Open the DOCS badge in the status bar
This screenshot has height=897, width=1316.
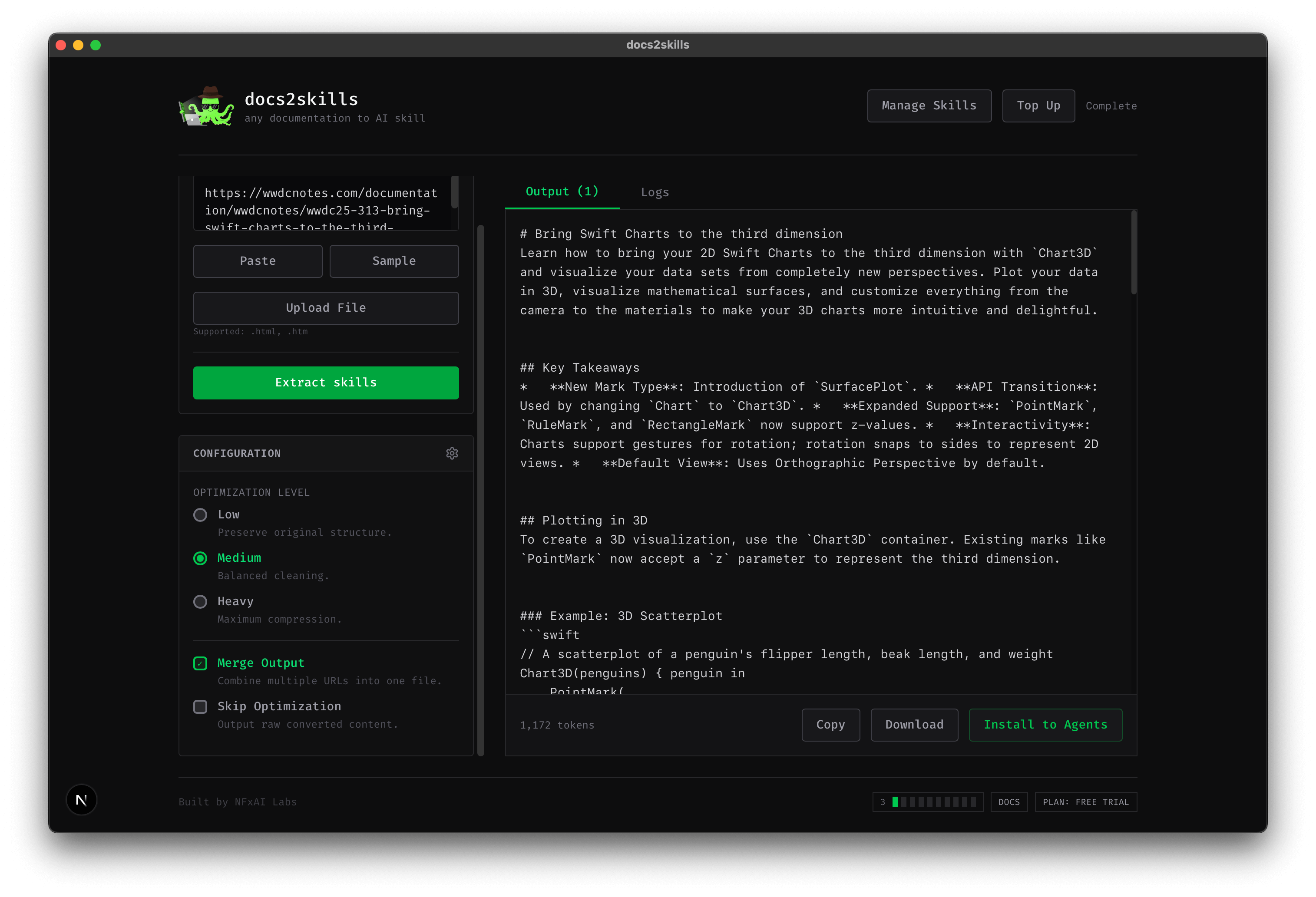pos(1008,801)
